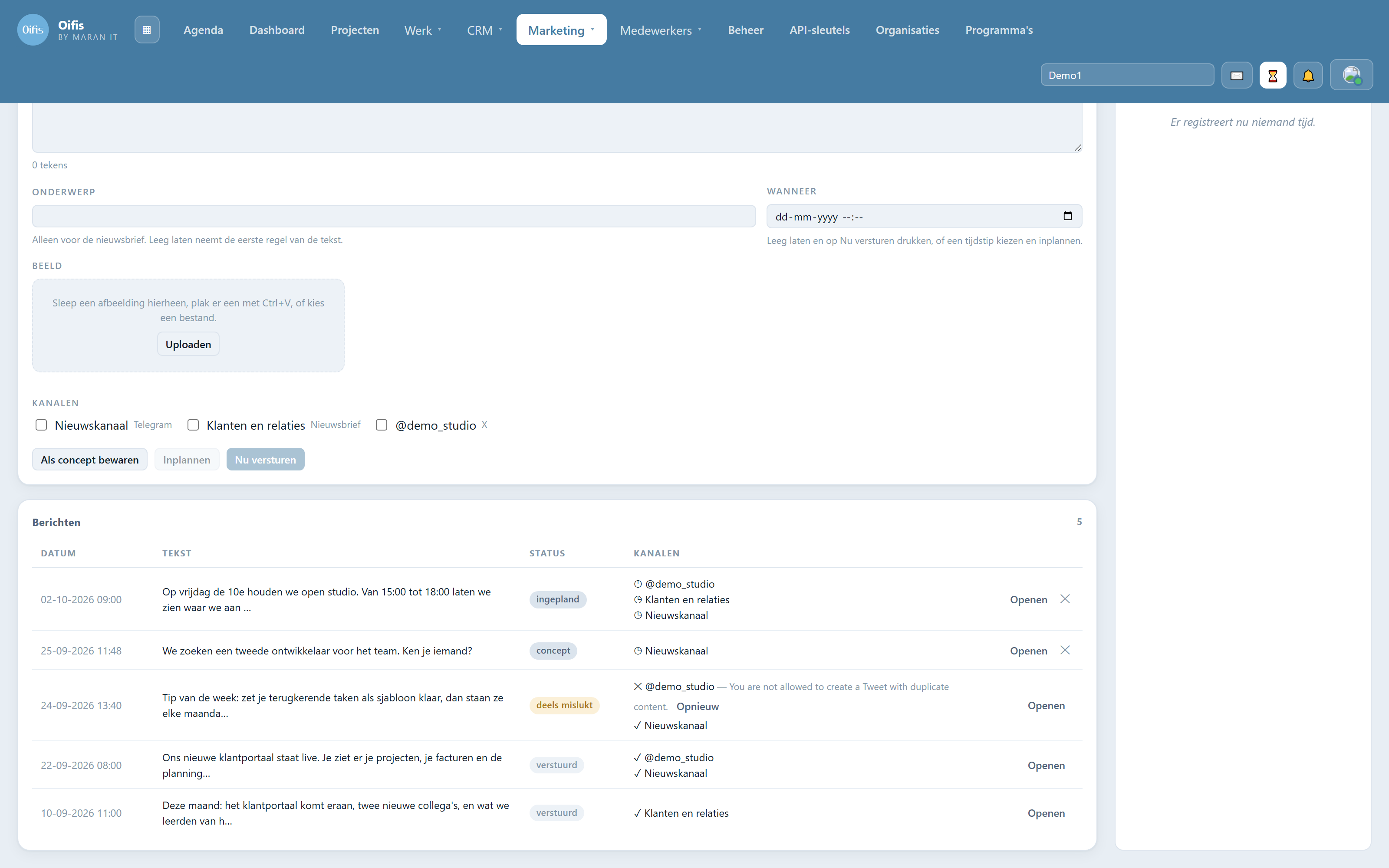Delete the ingepland message with X icon

point(1065,599)
